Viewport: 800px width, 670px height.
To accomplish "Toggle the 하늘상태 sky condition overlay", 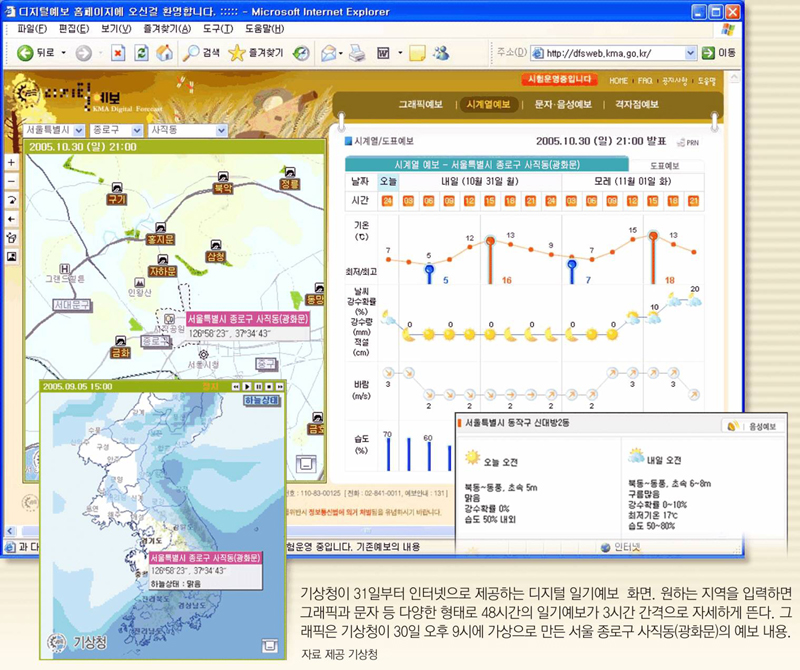I will (x=261, y=400).
